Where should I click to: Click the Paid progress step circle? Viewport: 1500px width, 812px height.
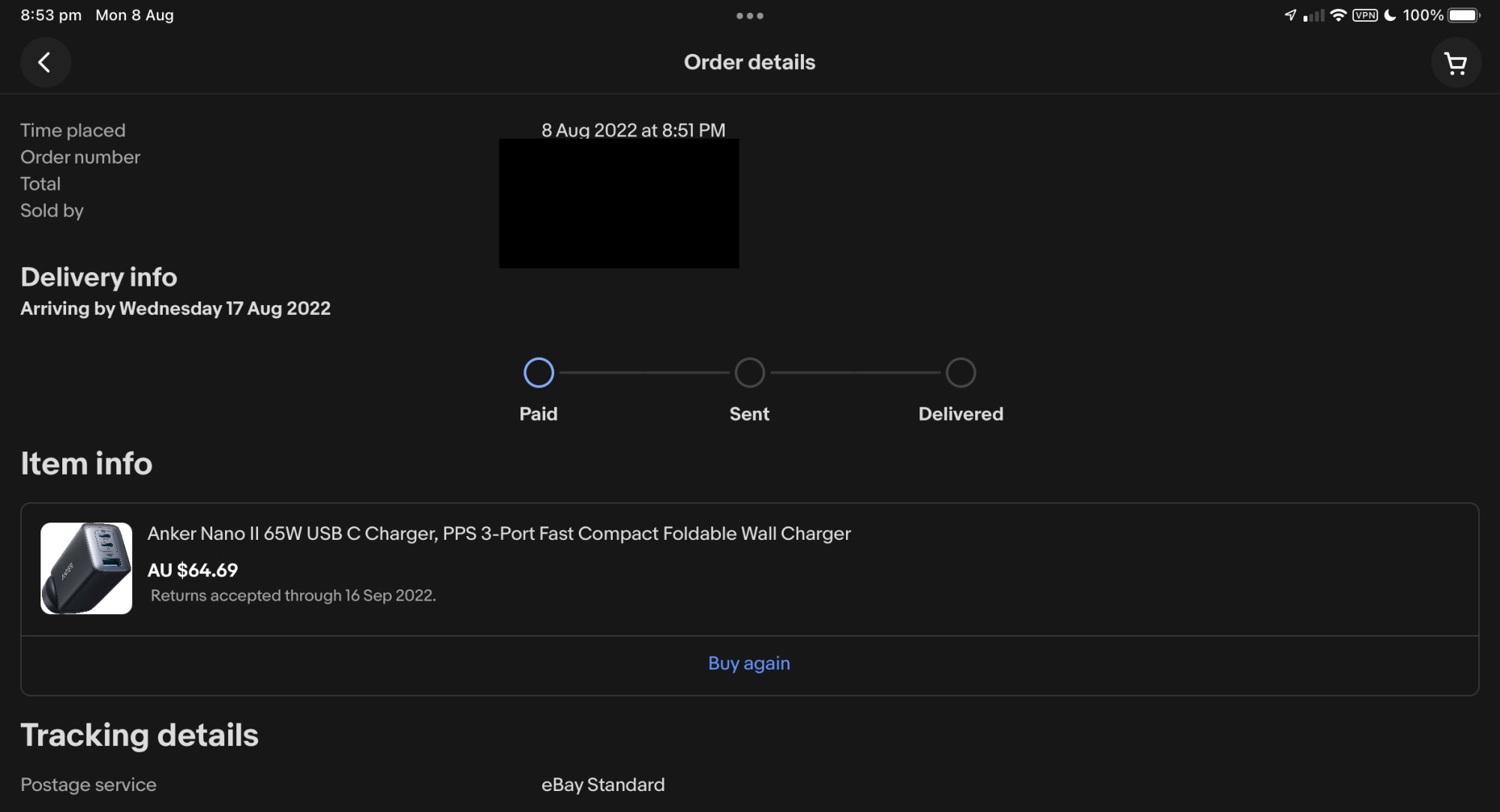tap(538, 373)
